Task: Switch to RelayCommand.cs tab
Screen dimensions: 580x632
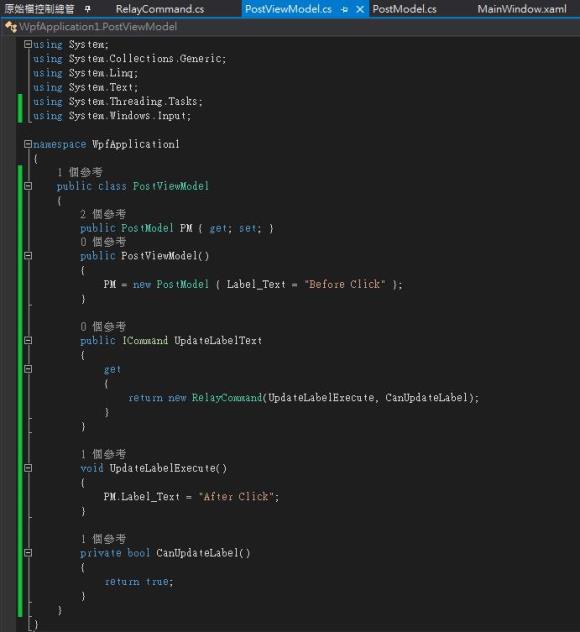Action: click(x=160, y=9)
